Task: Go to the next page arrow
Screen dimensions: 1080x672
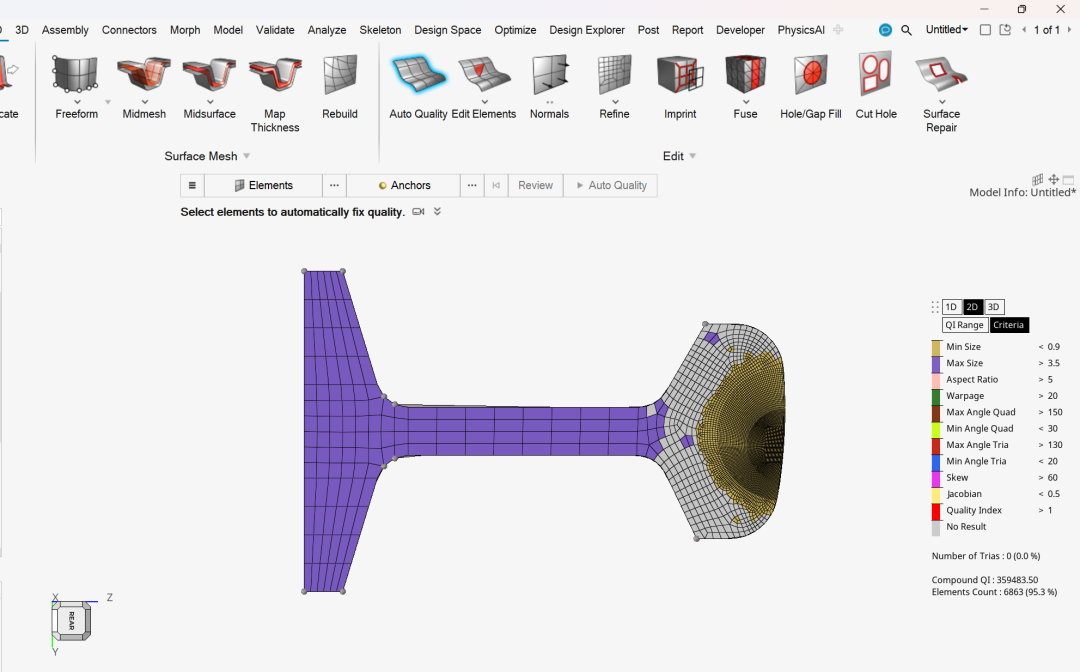Action: pos(1069,30)
